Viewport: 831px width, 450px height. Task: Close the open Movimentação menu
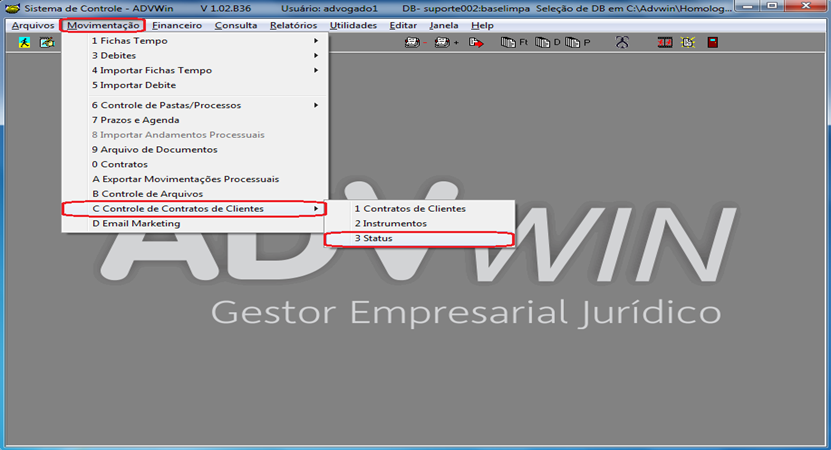103,25
